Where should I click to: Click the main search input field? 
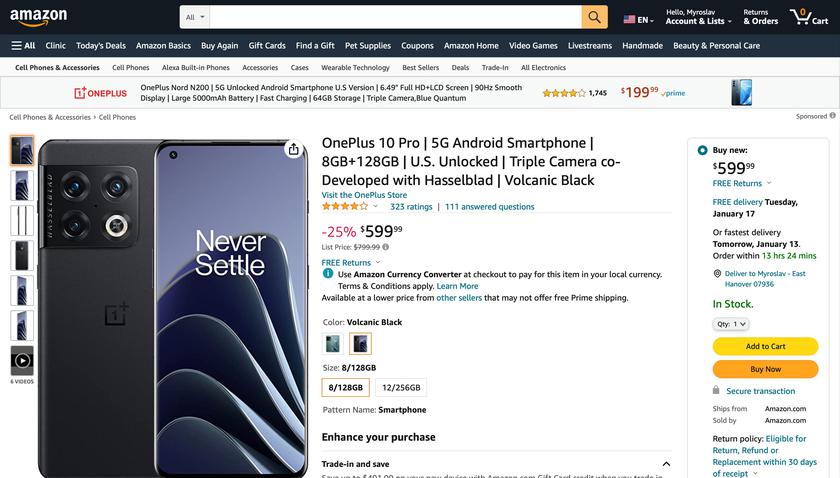(395, 17)
